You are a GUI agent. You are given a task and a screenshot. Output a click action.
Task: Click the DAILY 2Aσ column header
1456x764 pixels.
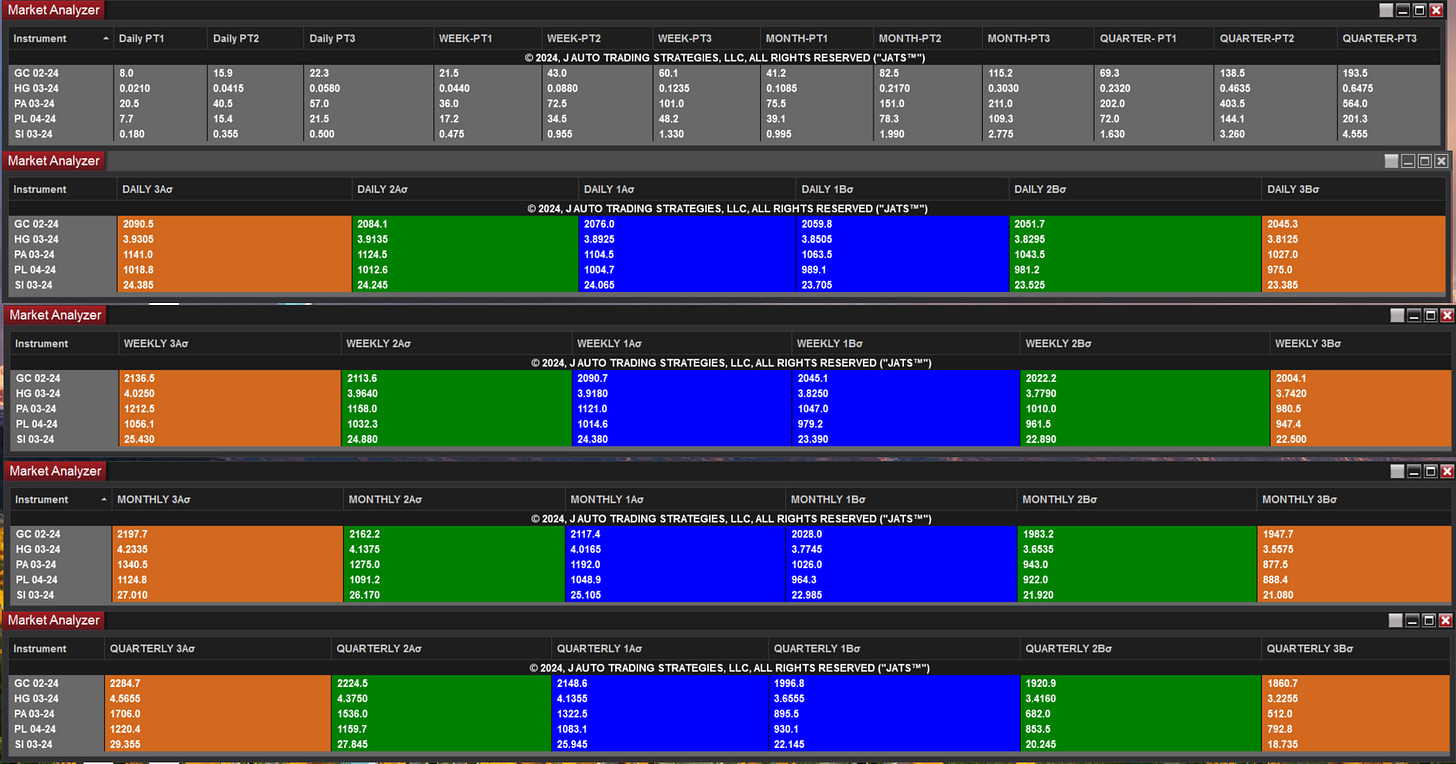pyautogui.click(x=465, y=189)
